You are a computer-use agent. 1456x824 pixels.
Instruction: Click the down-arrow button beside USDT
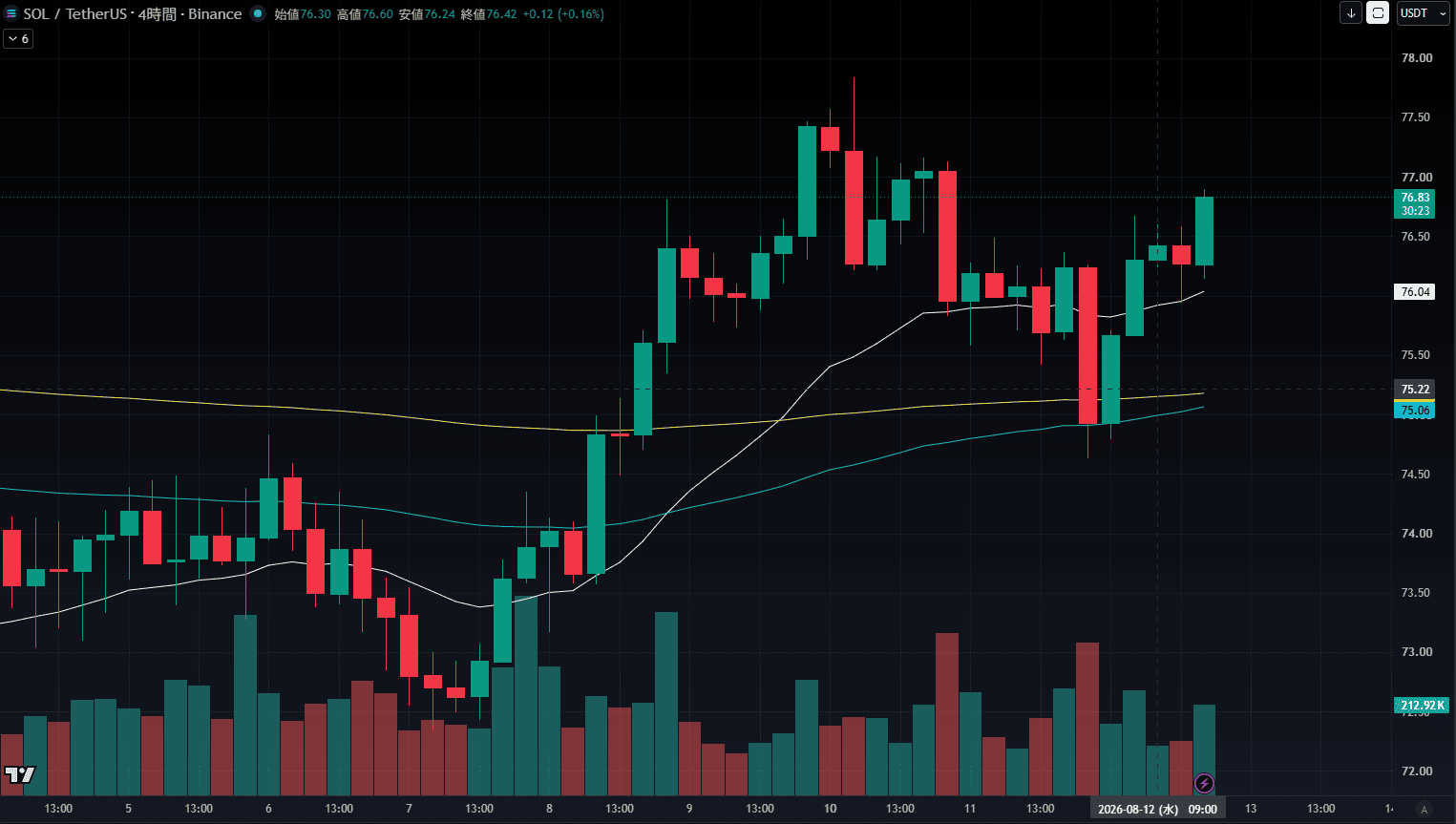point(1351,13)
